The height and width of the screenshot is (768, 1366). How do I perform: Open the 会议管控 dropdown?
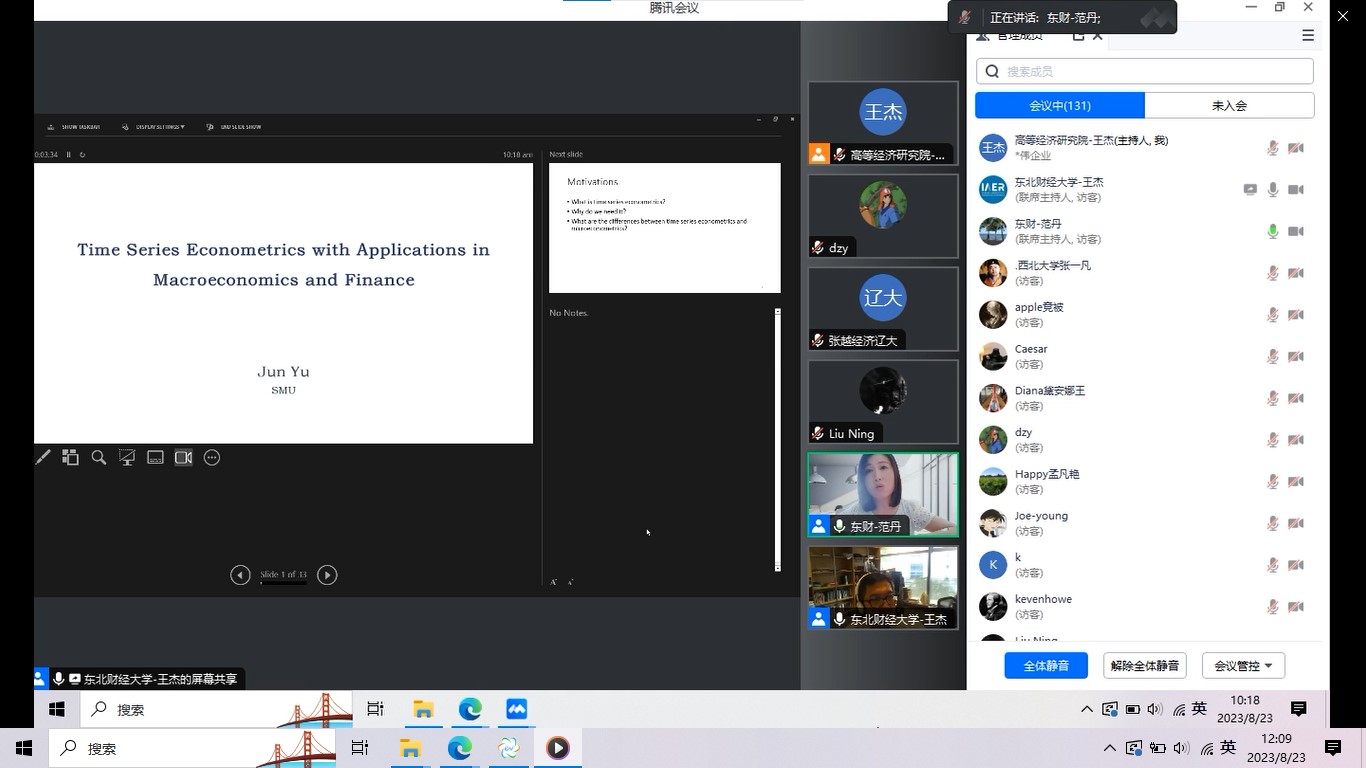click(x=1243, y=666)
